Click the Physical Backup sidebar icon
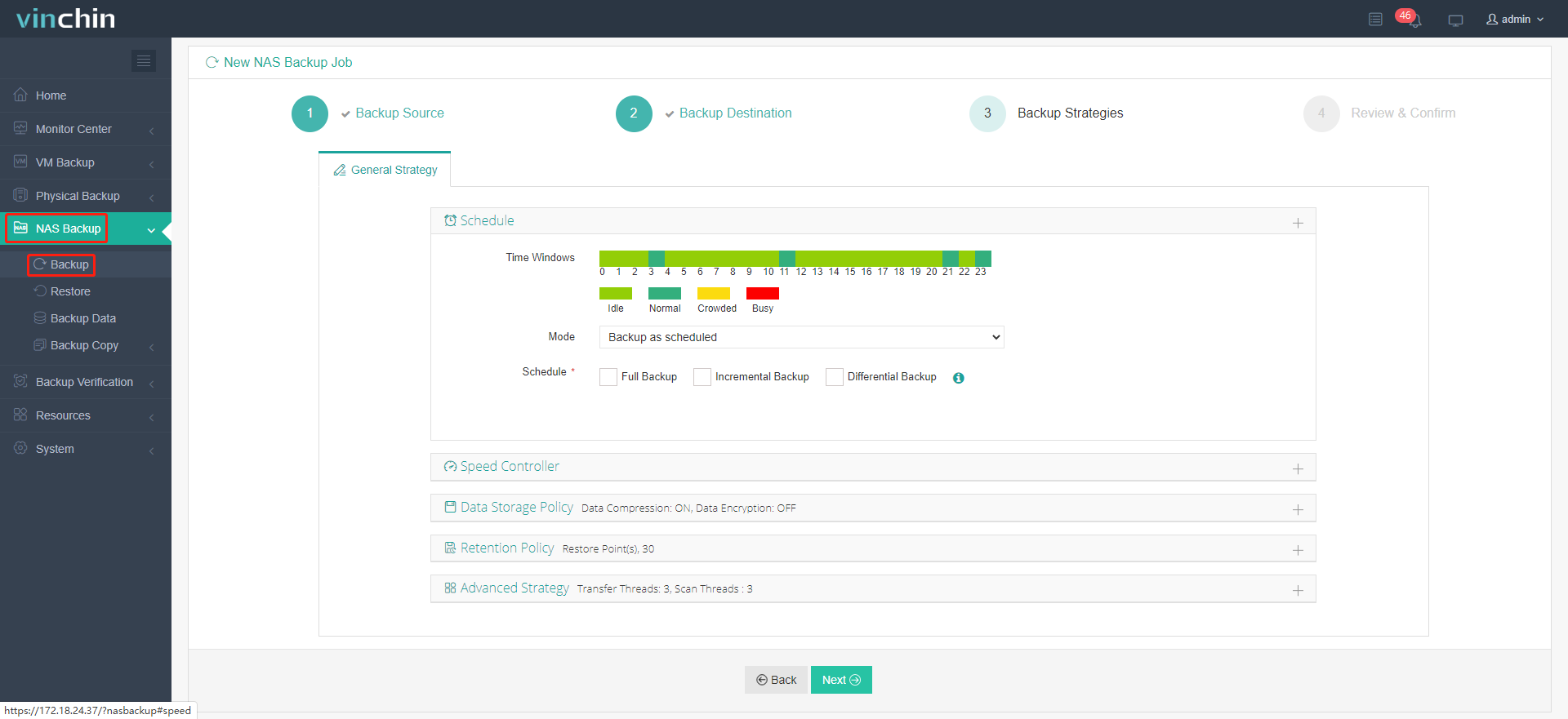The width and height of the screenshot is (1568, 719). (20, 195)
